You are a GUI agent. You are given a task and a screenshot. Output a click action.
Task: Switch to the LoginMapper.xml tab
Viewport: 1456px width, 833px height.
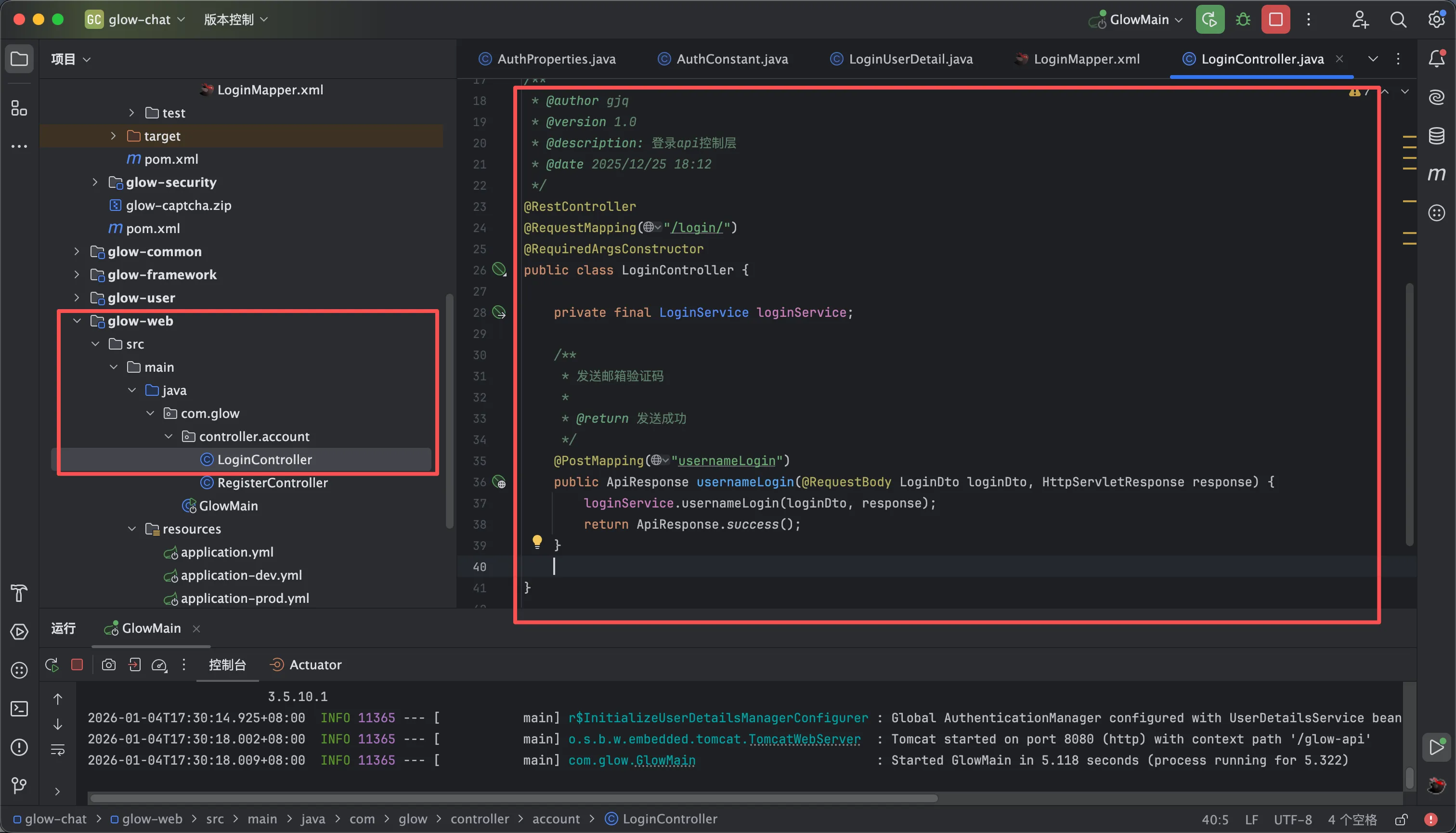click(x=1085, y=59)
